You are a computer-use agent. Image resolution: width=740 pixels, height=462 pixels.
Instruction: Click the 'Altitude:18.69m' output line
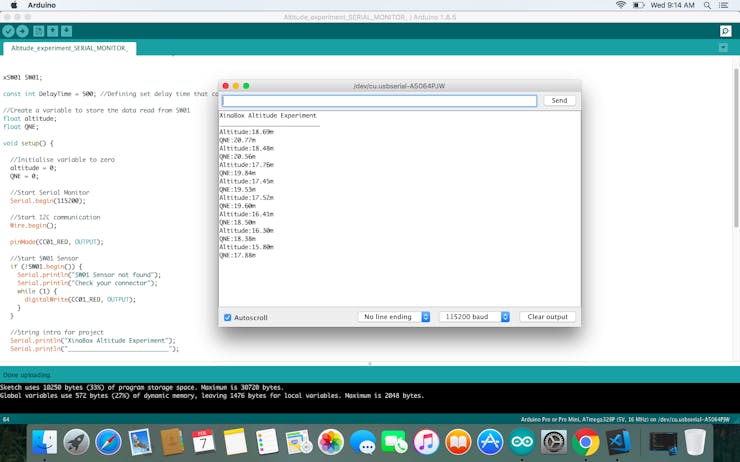pos(246,132)
